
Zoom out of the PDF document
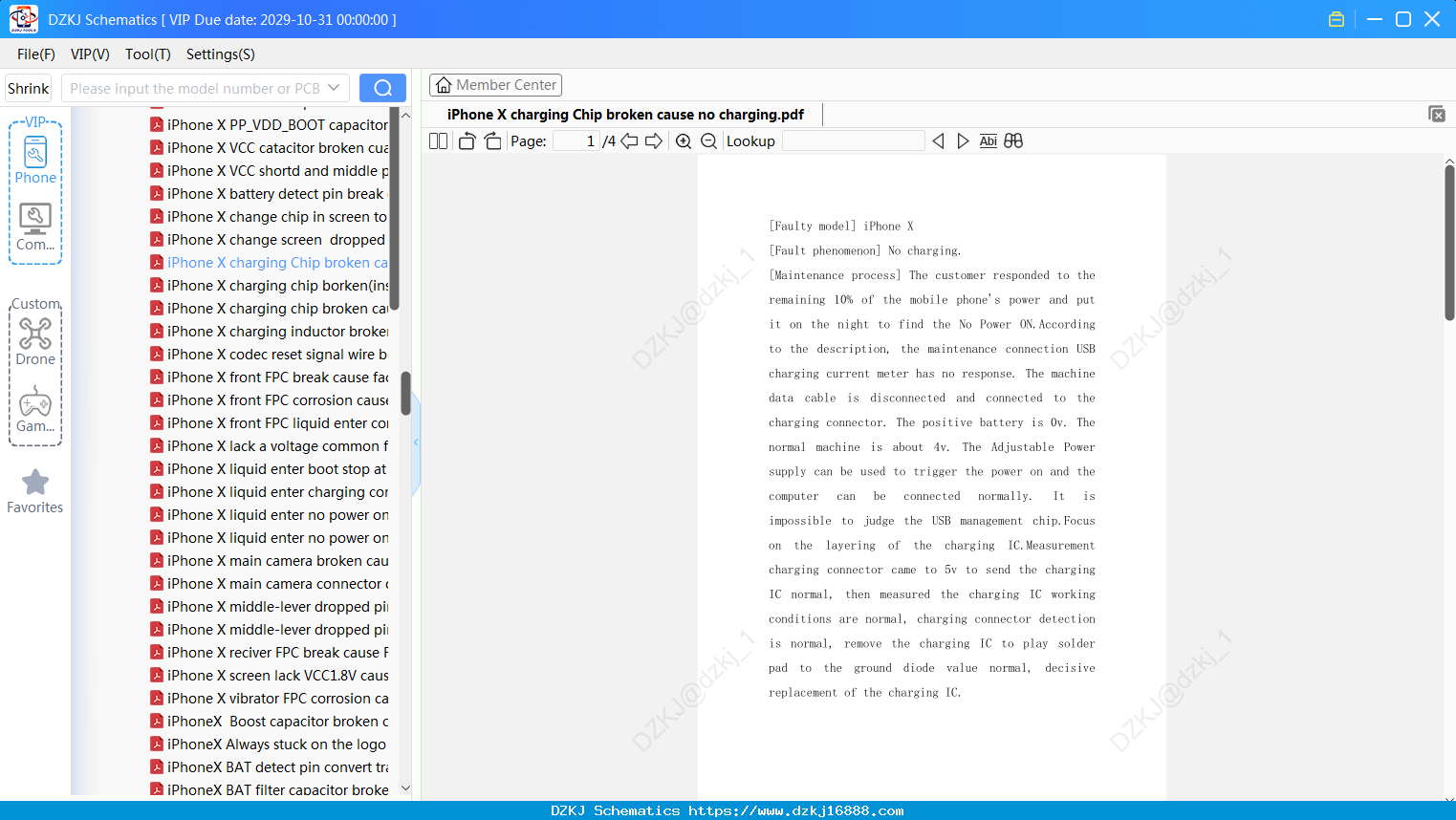coord(708,141)
